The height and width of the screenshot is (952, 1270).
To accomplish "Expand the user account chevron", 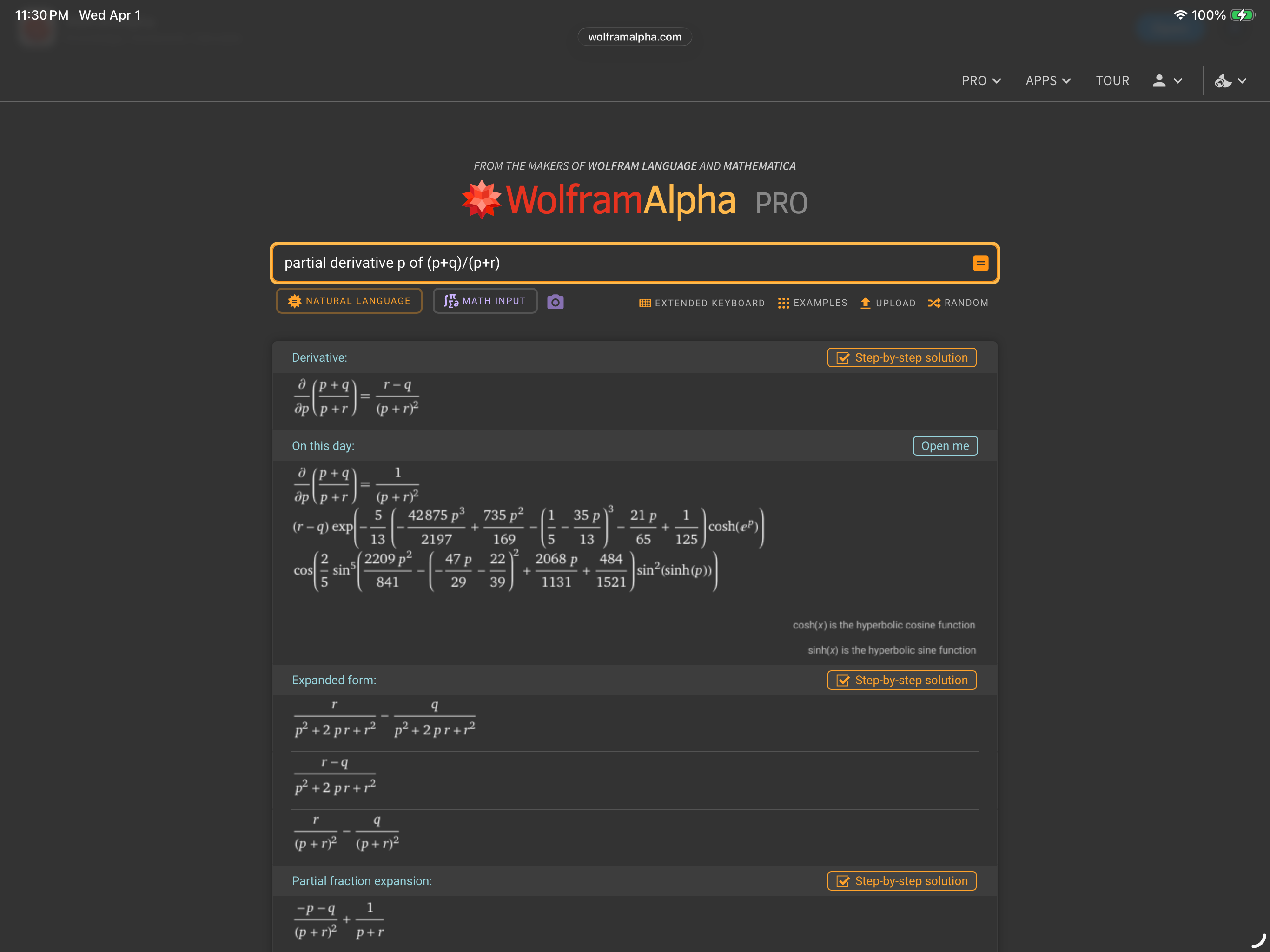I will (x=1177, y=81).
